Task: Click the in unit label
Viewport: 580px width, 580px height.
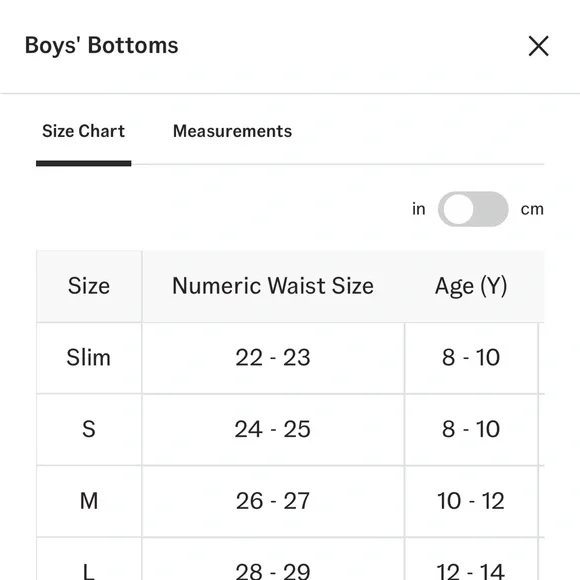Action: (419, 209)
